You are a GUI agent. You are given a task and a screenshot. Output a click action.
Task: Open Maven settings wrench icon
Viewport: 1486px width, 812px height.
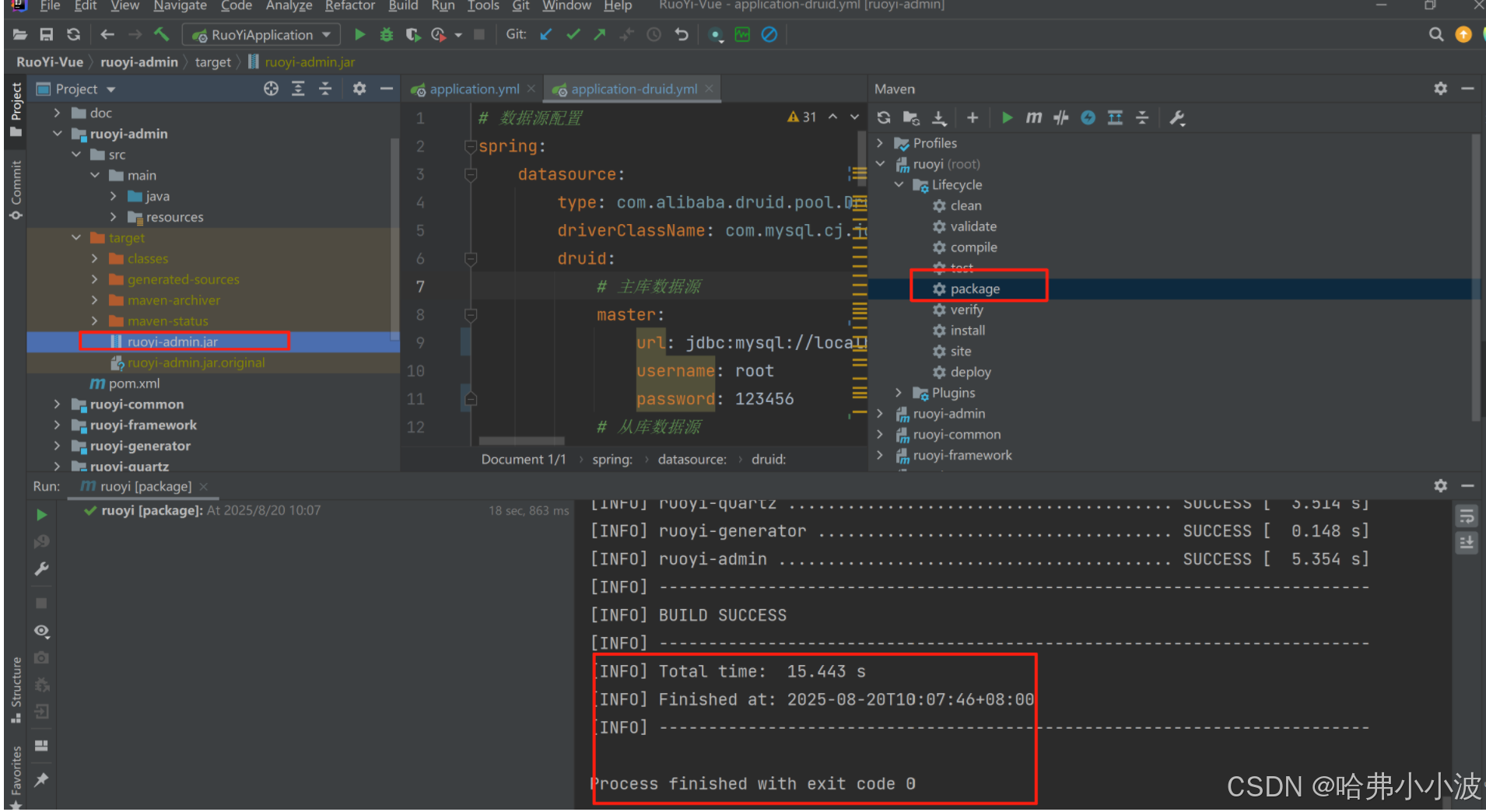[x=1177, y=117]
